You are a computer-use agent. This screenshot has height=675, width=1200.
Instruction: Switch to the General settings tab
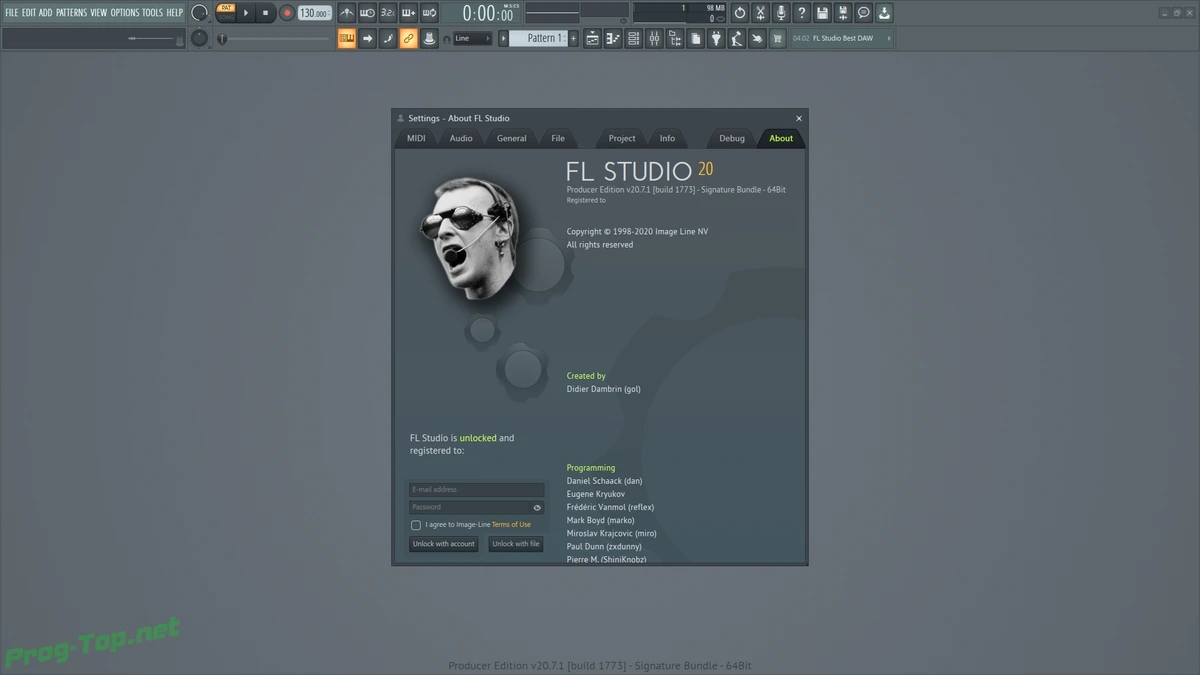click(x=512, y=138)
